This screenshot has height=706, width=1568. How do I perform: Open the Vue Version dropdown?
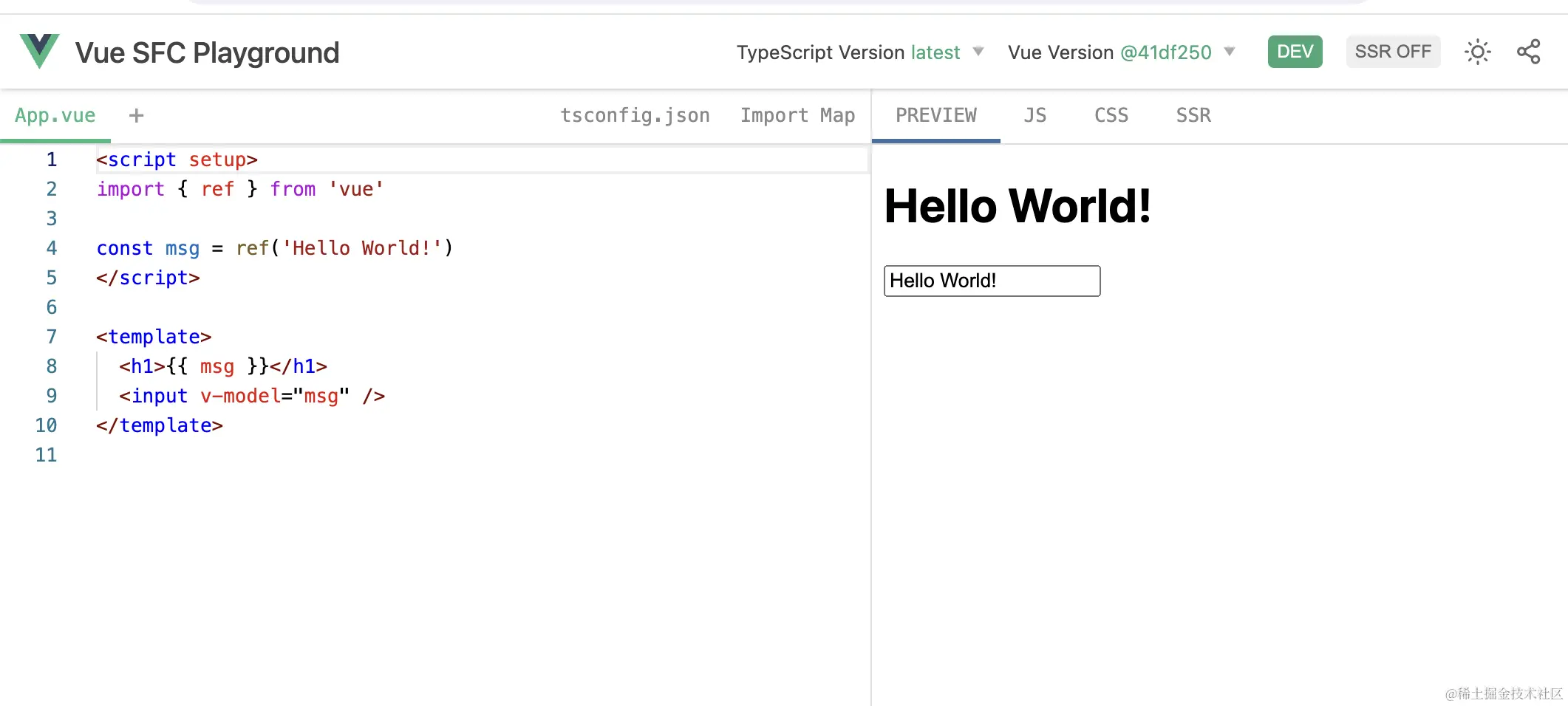coord(1121,52)
